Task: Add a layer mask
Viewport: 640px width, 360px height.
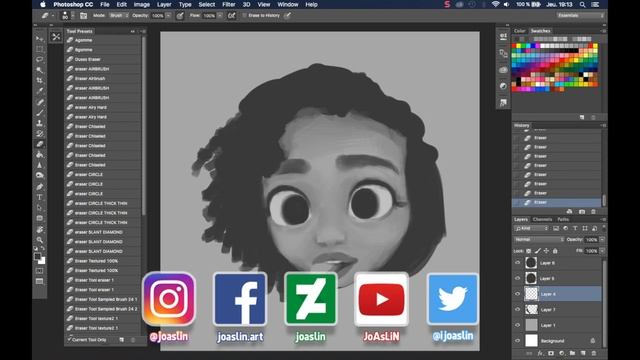Action: tap(551, 353)
